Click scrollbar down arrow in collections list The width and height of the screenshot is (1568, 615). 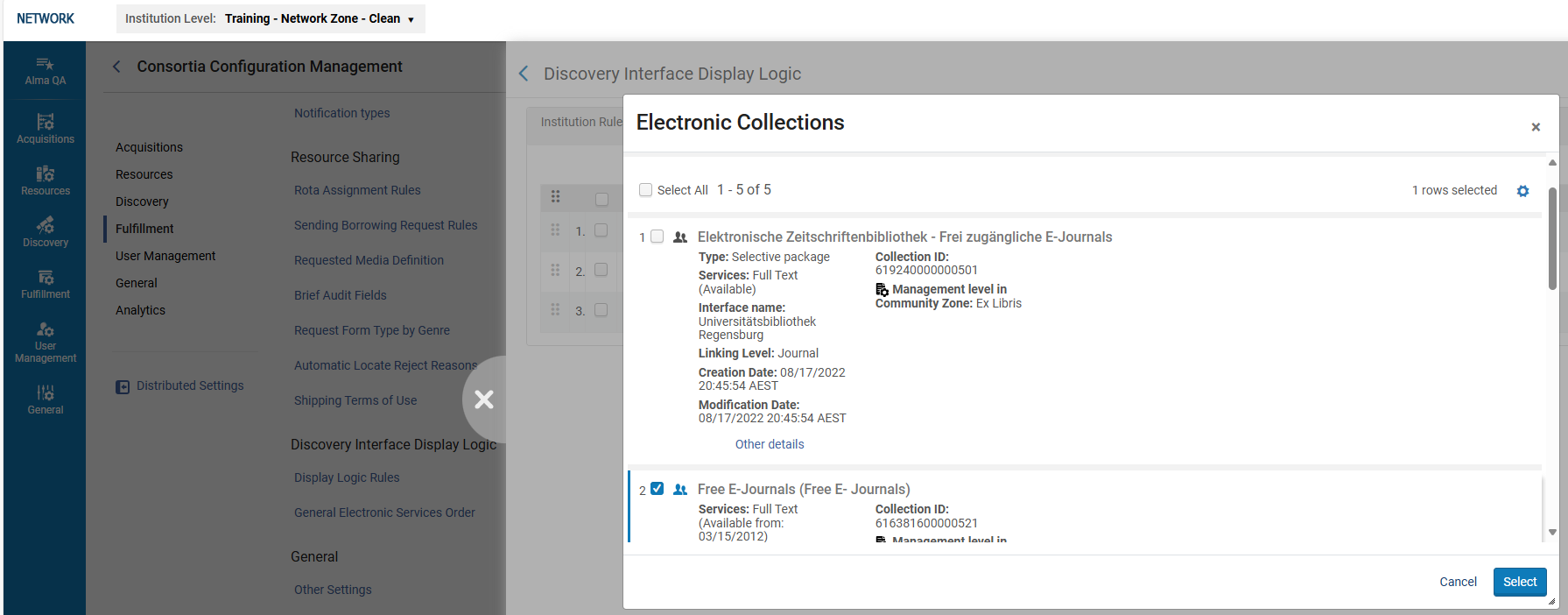(x=1552, y=532)
